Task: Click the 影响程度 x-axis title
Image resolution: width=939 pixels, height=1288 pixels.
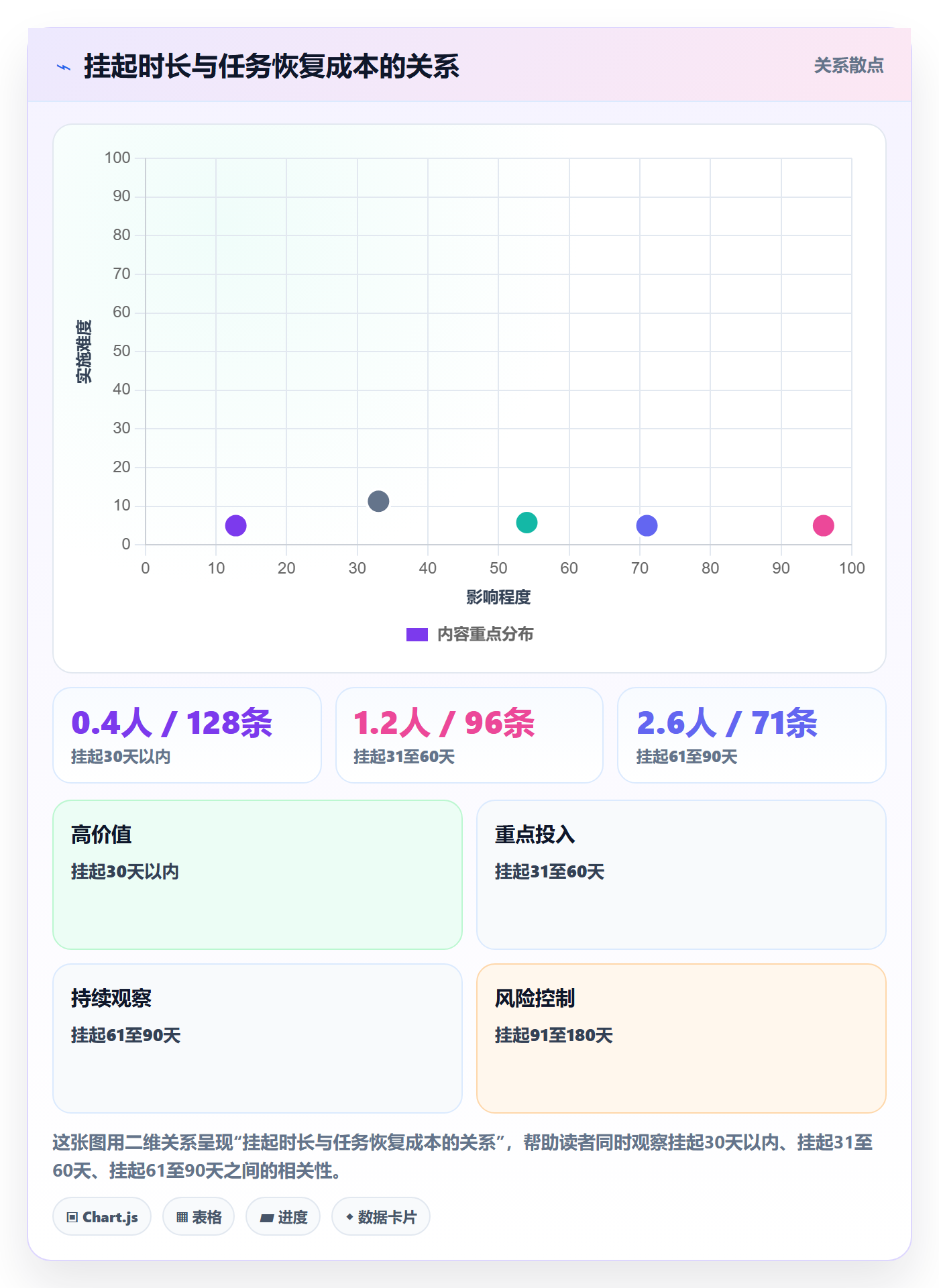Action: coord(498,597)
